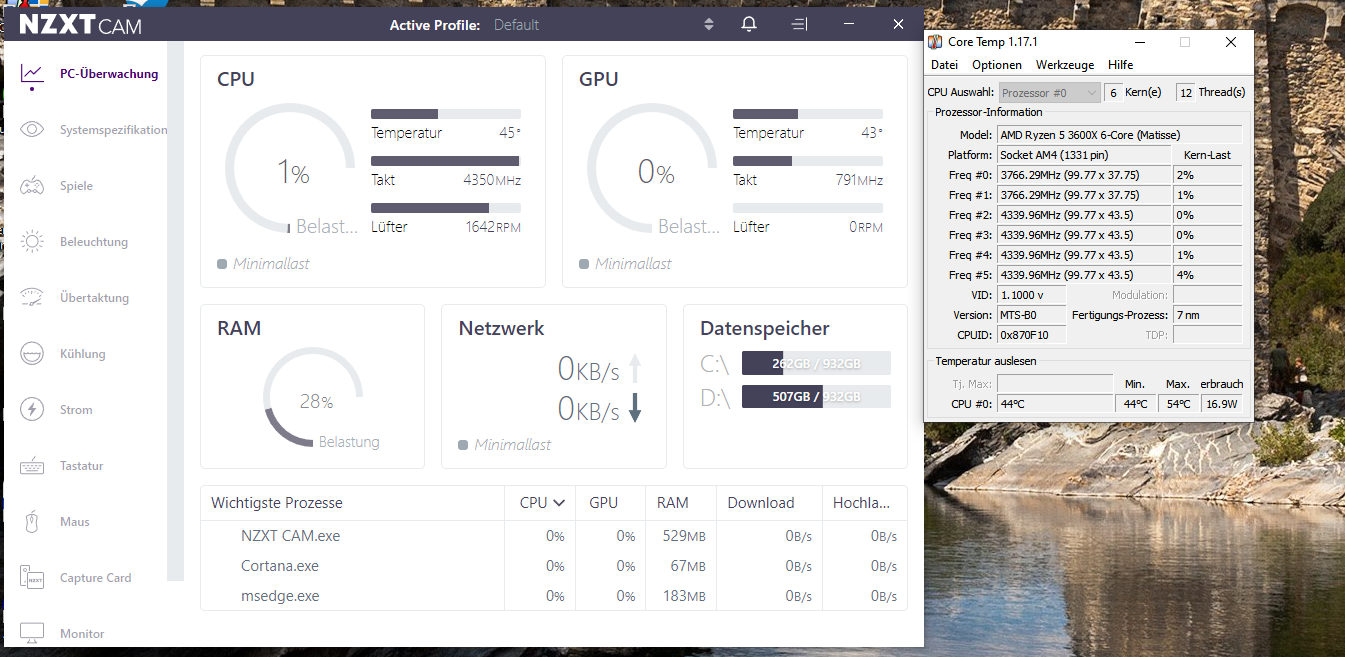
Task: Open Capture Card icon
Action: tap(32, 578)
